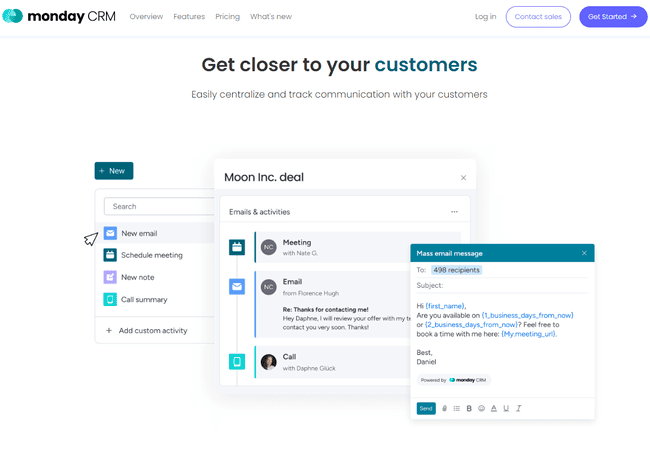Click the 498 recipients chip

[456, 270]
